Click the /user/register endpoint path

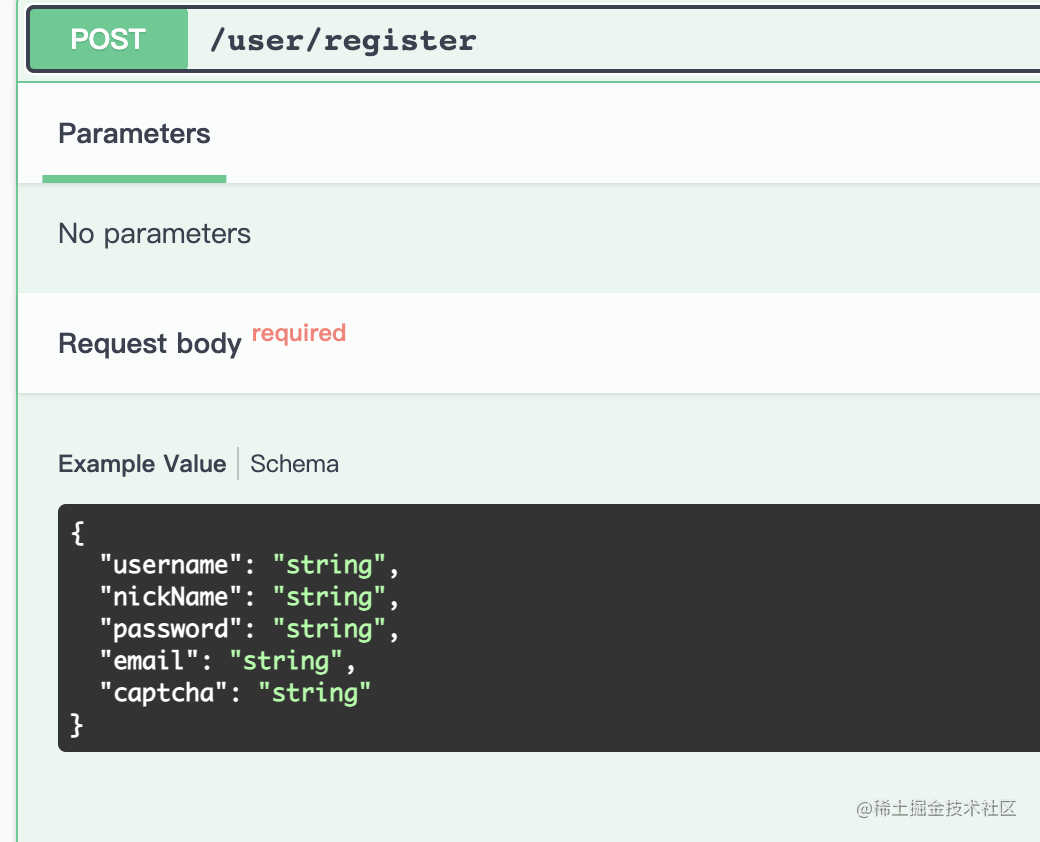coord(342,40)
